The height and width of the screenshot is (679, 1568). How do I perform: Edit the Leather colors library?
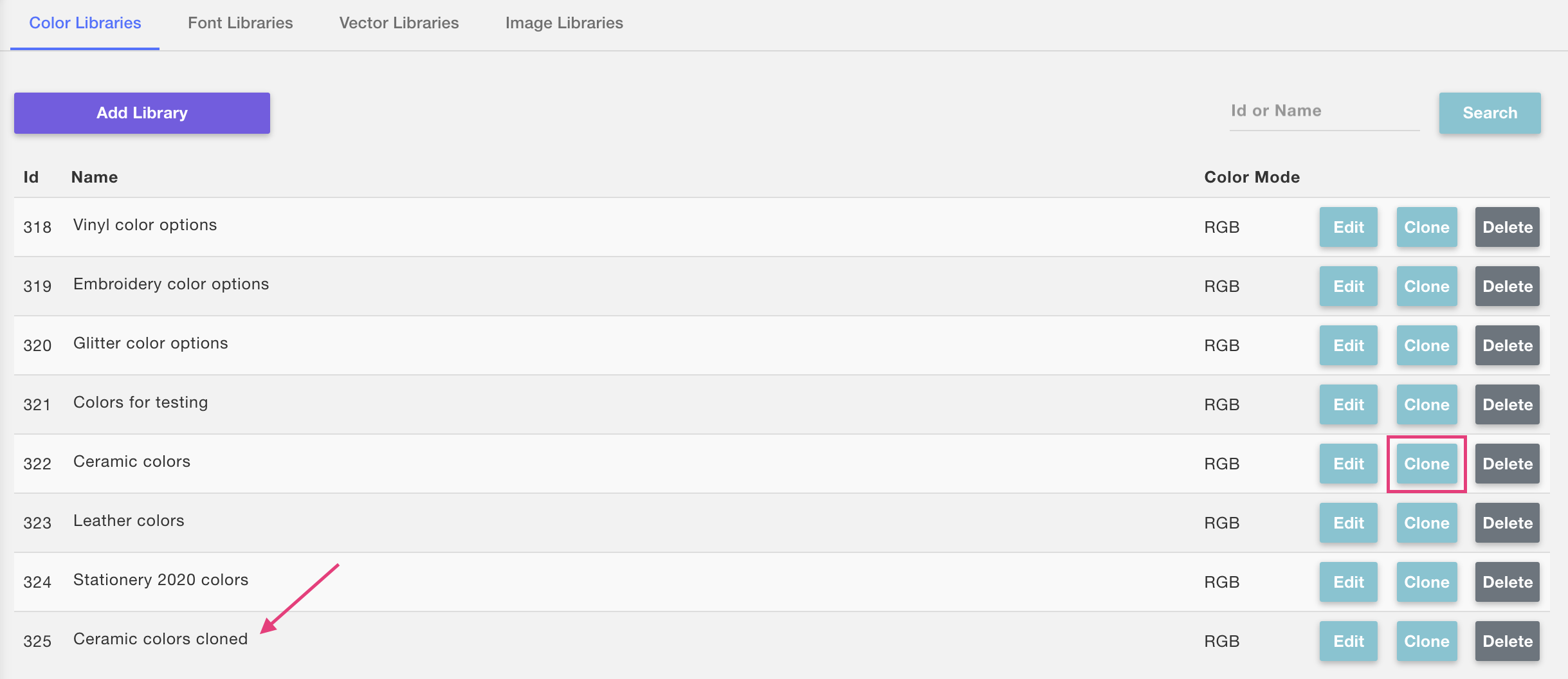coord(1348,523)
